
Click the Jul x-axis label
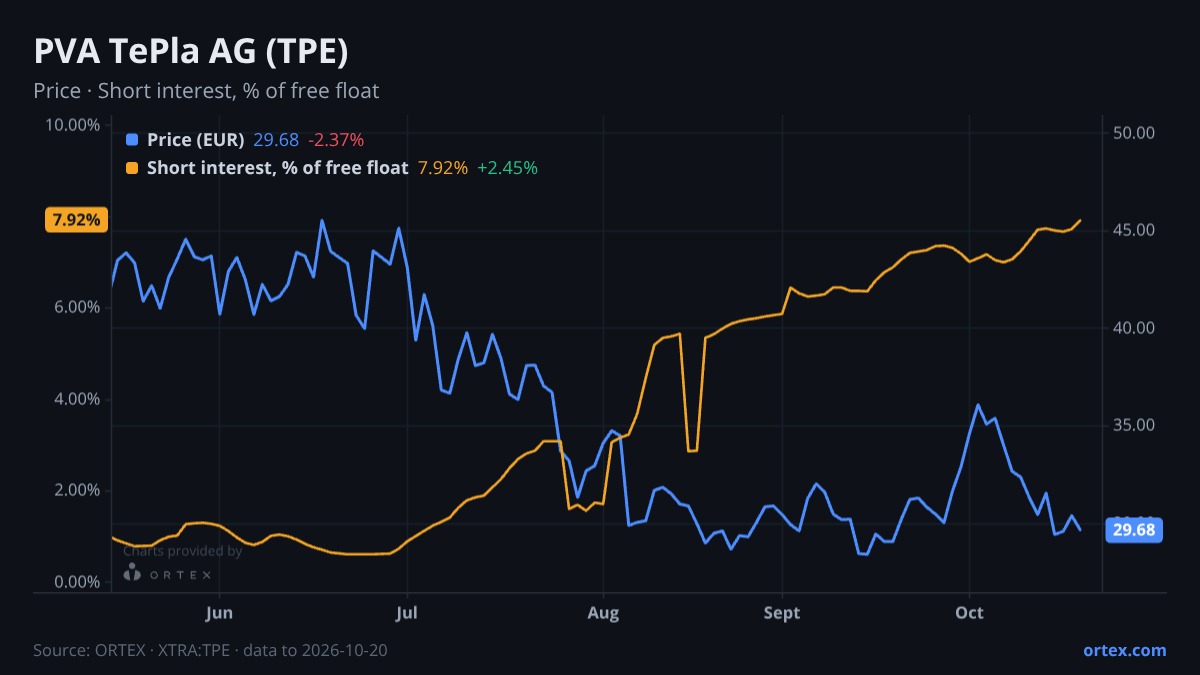click(x=406, y=612)
